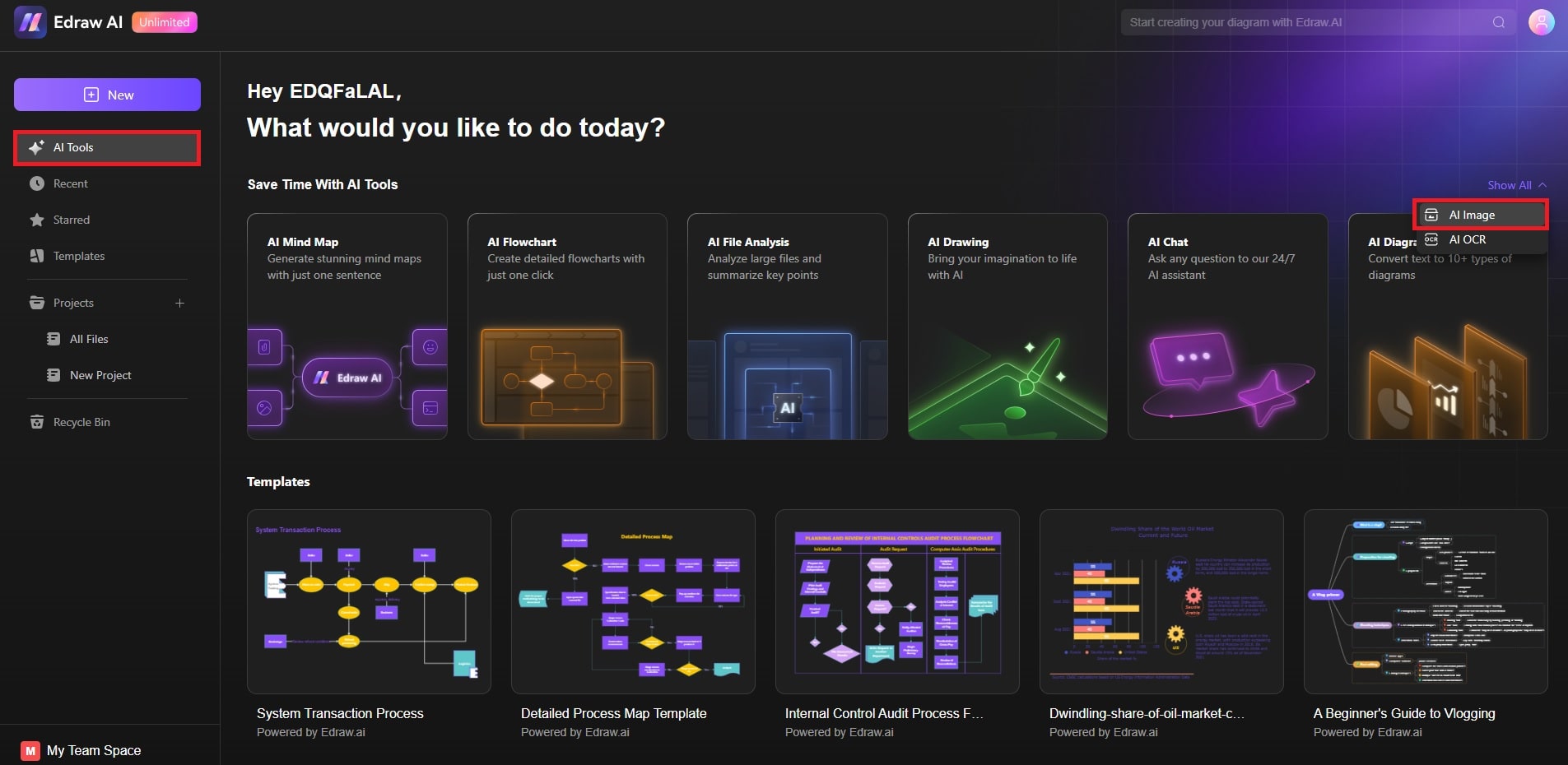This screenshot has height=765, width=1568.
Task: Open the AI File Analysis card
Action: pos(788,327)
